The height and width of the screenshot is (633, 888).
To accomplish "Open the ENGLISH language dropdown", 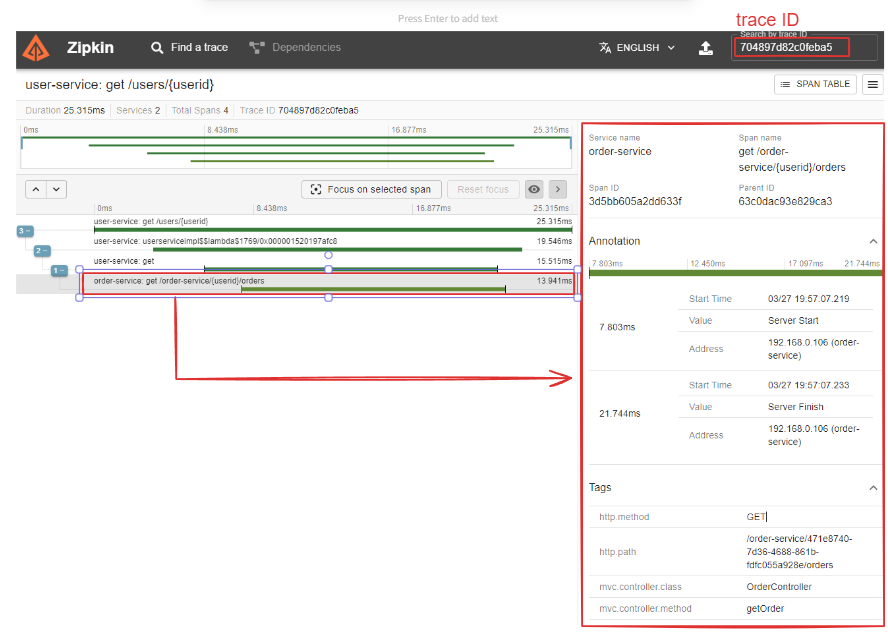I will (637, 48).
